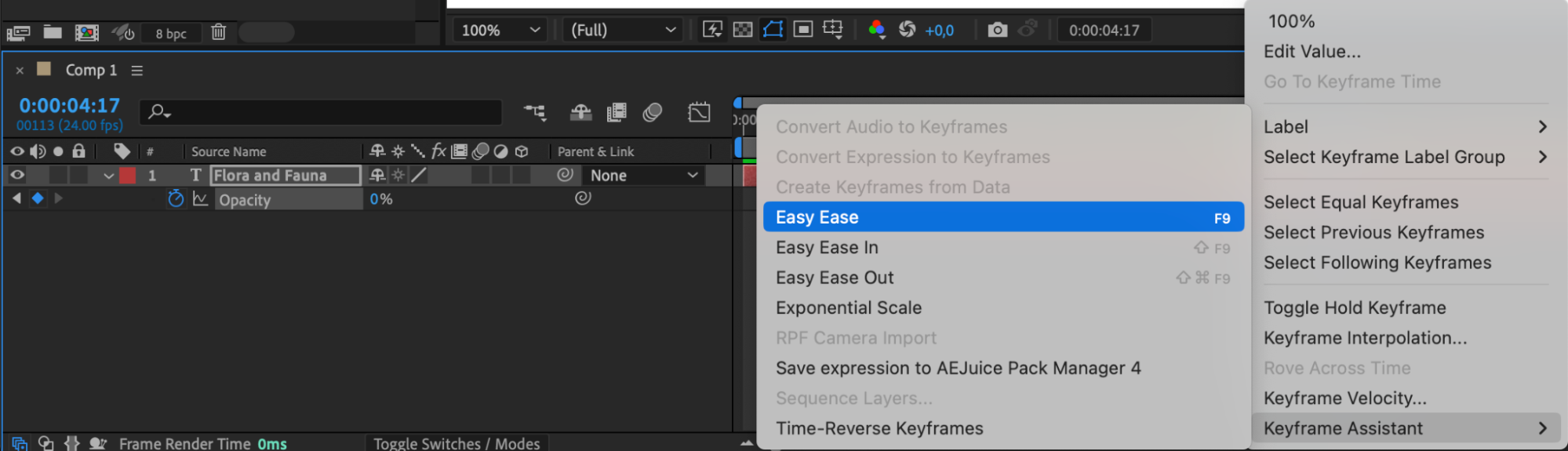Open graph editor icon beside Opacity
The height and width of the screenshot is (451, 1568).
click(201, 199)
